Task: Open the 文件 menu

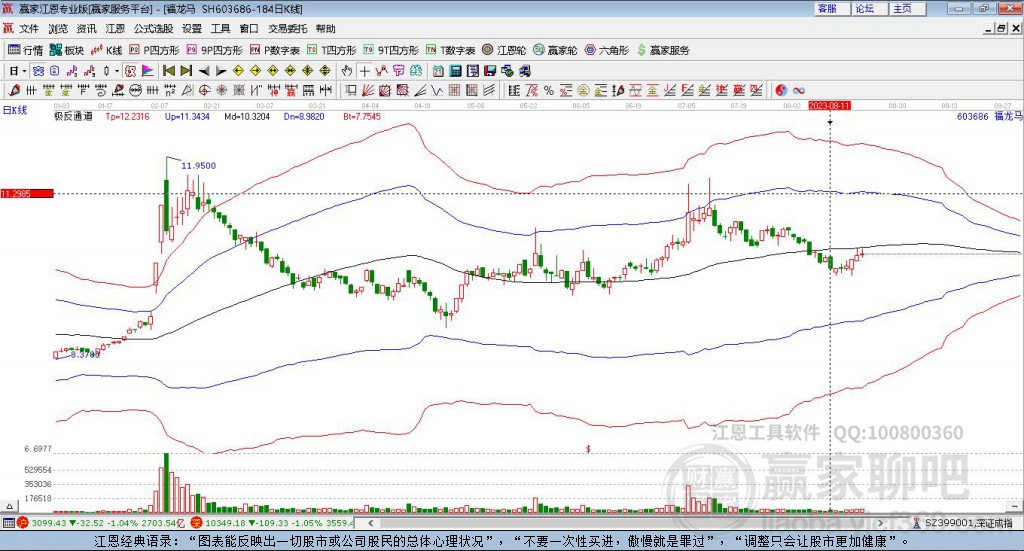Action: 29,29
